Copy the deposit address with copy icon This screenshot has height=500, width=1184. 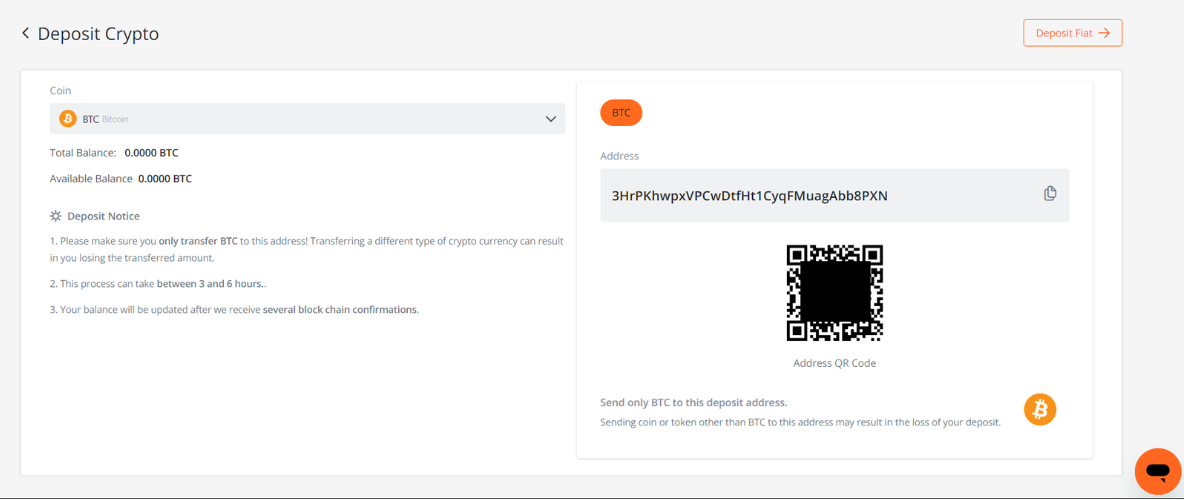[1050, 193]
